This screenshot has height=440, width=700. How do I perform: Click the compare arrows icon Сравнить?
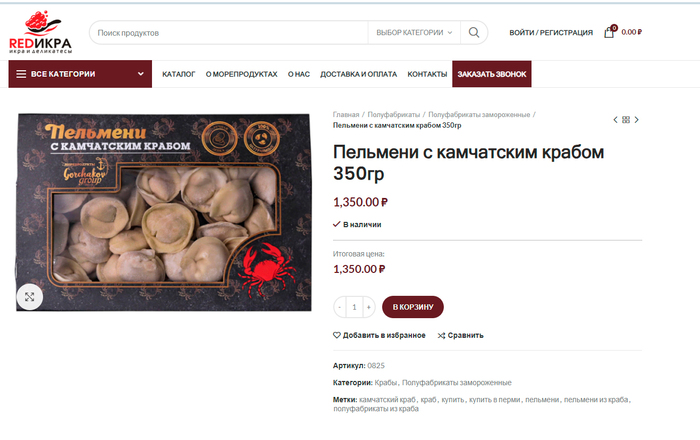click(442, 336)
